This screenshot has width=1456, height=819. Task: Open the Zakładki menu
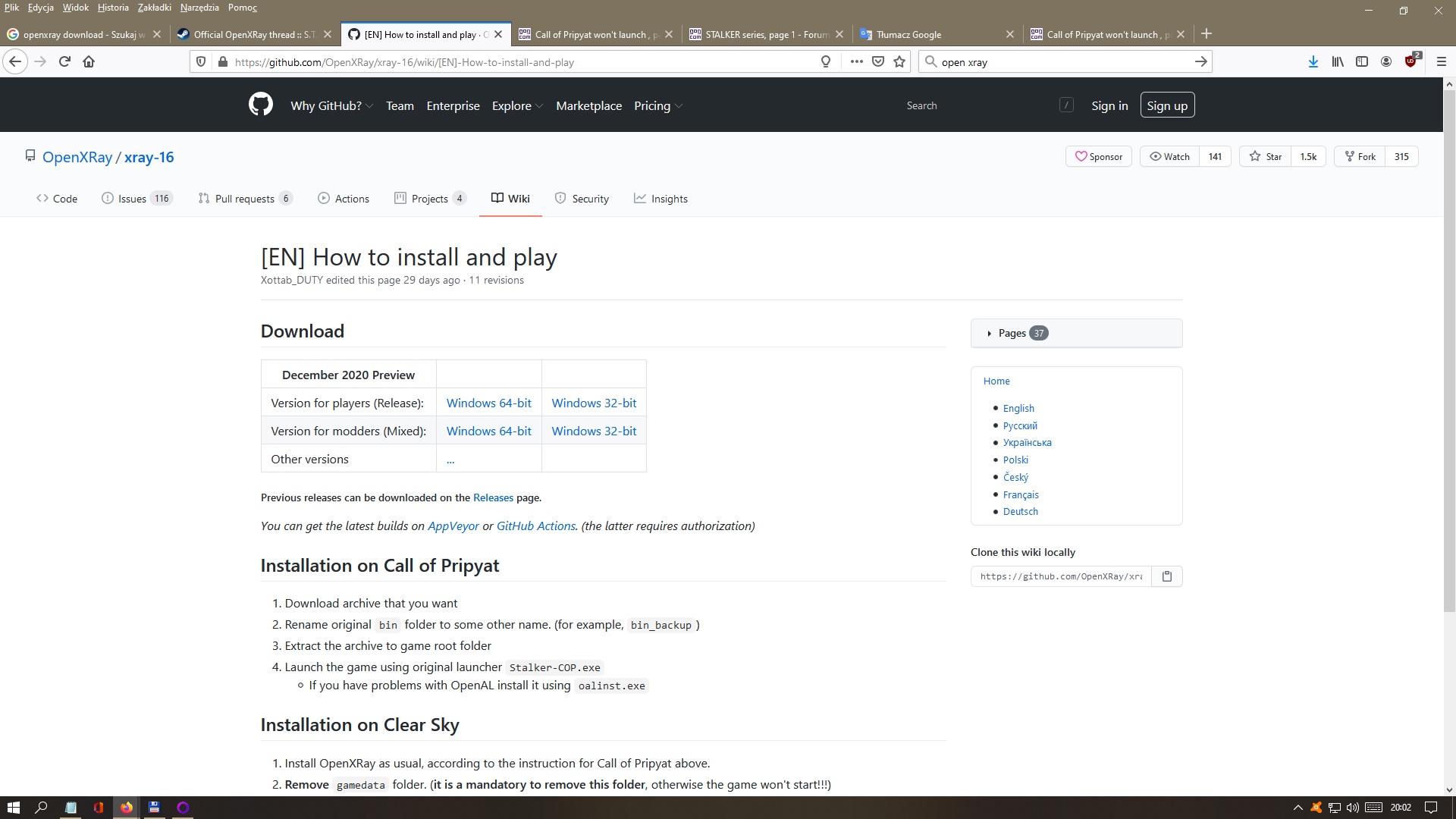[x=154, y=8]
